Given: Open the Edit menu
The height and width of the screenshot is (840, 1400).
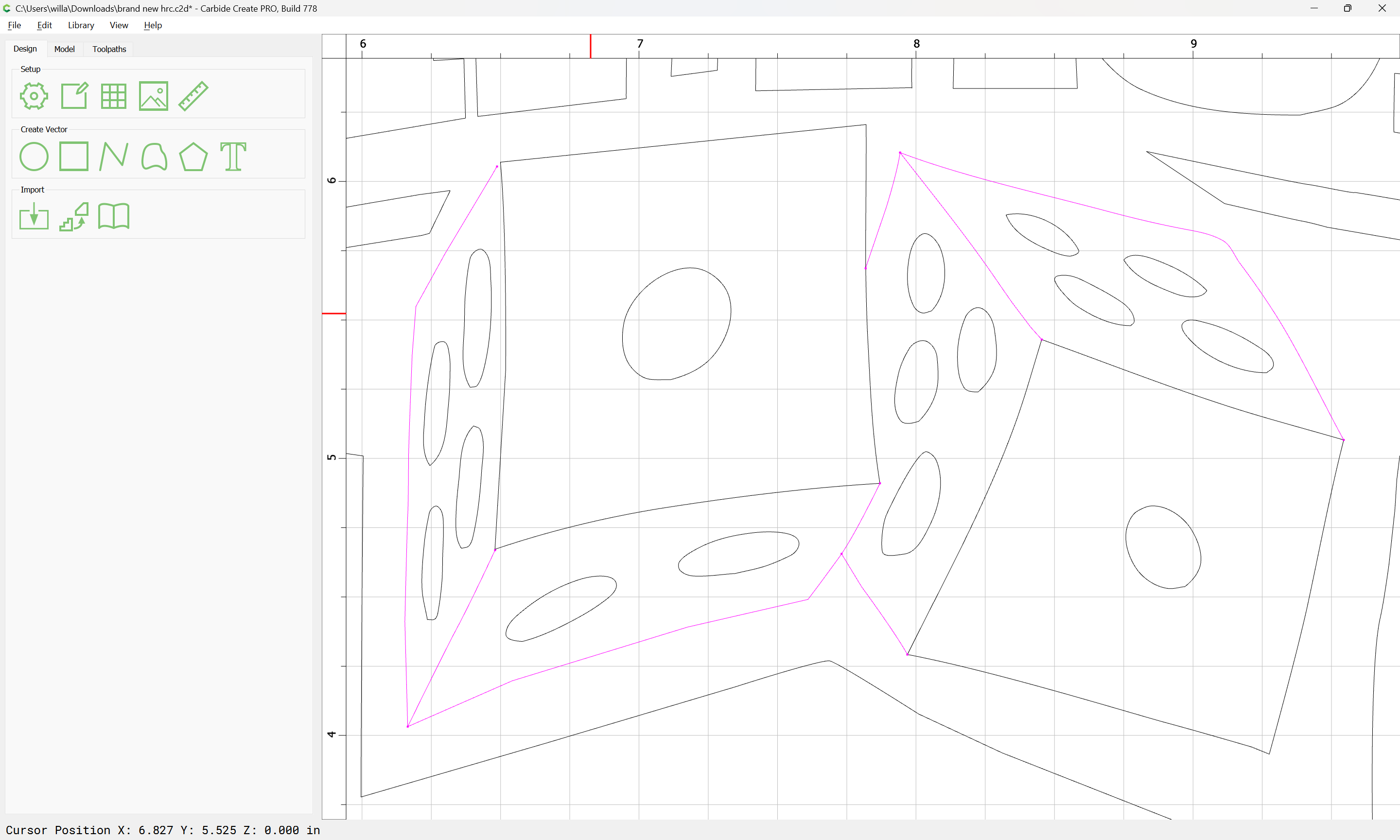Looking at the screenshot, I should 44,25.
